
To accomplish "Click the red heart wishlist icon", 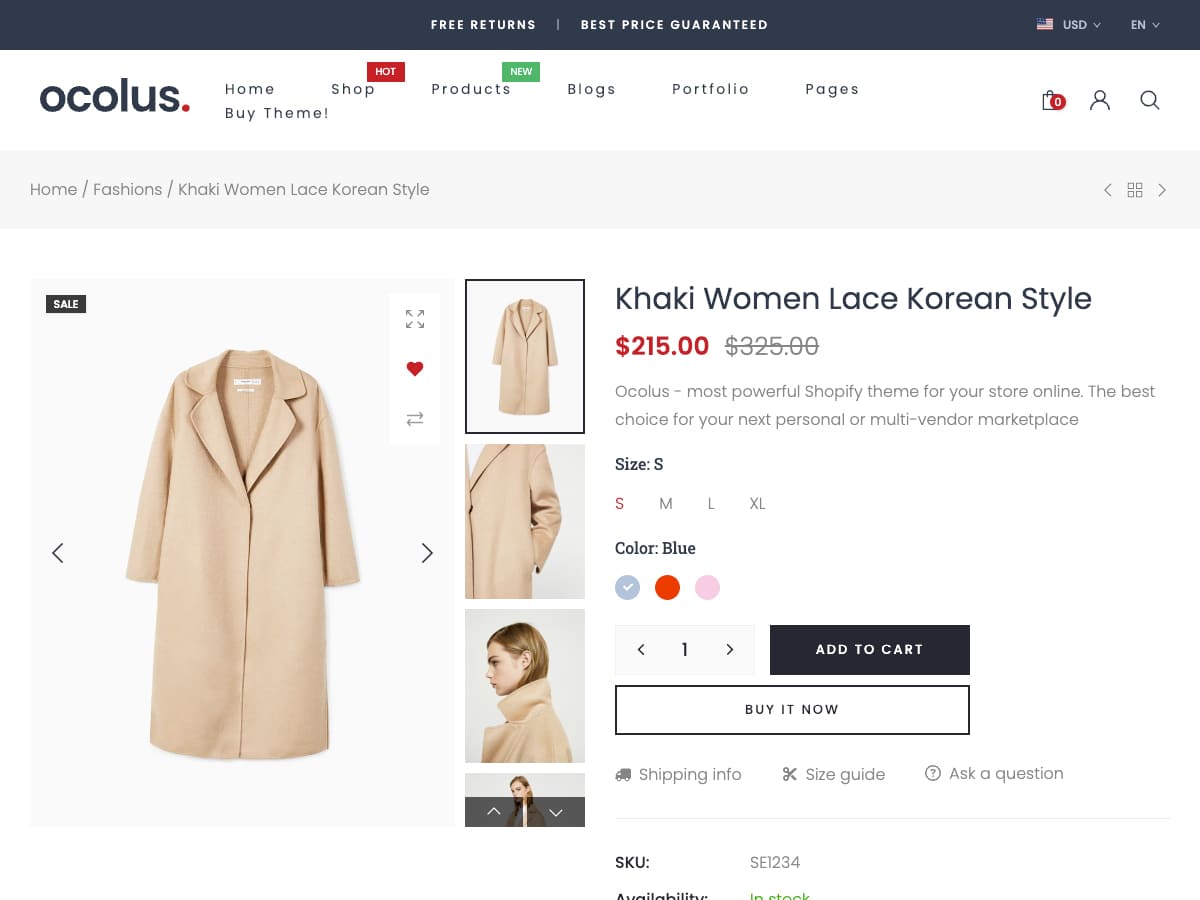I will click(x=415, y=369).
